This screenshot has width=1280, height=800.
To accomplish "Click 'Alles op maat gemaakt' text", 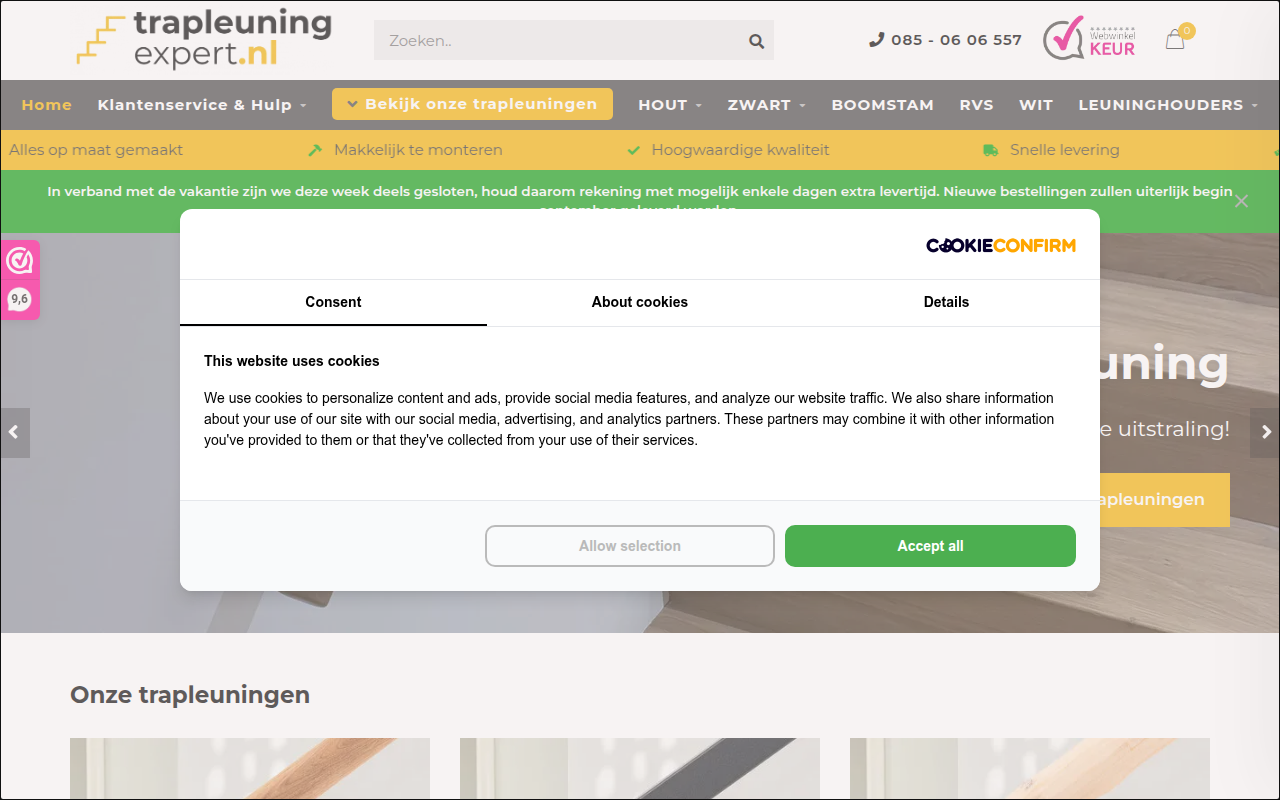I will coord(96,150).
